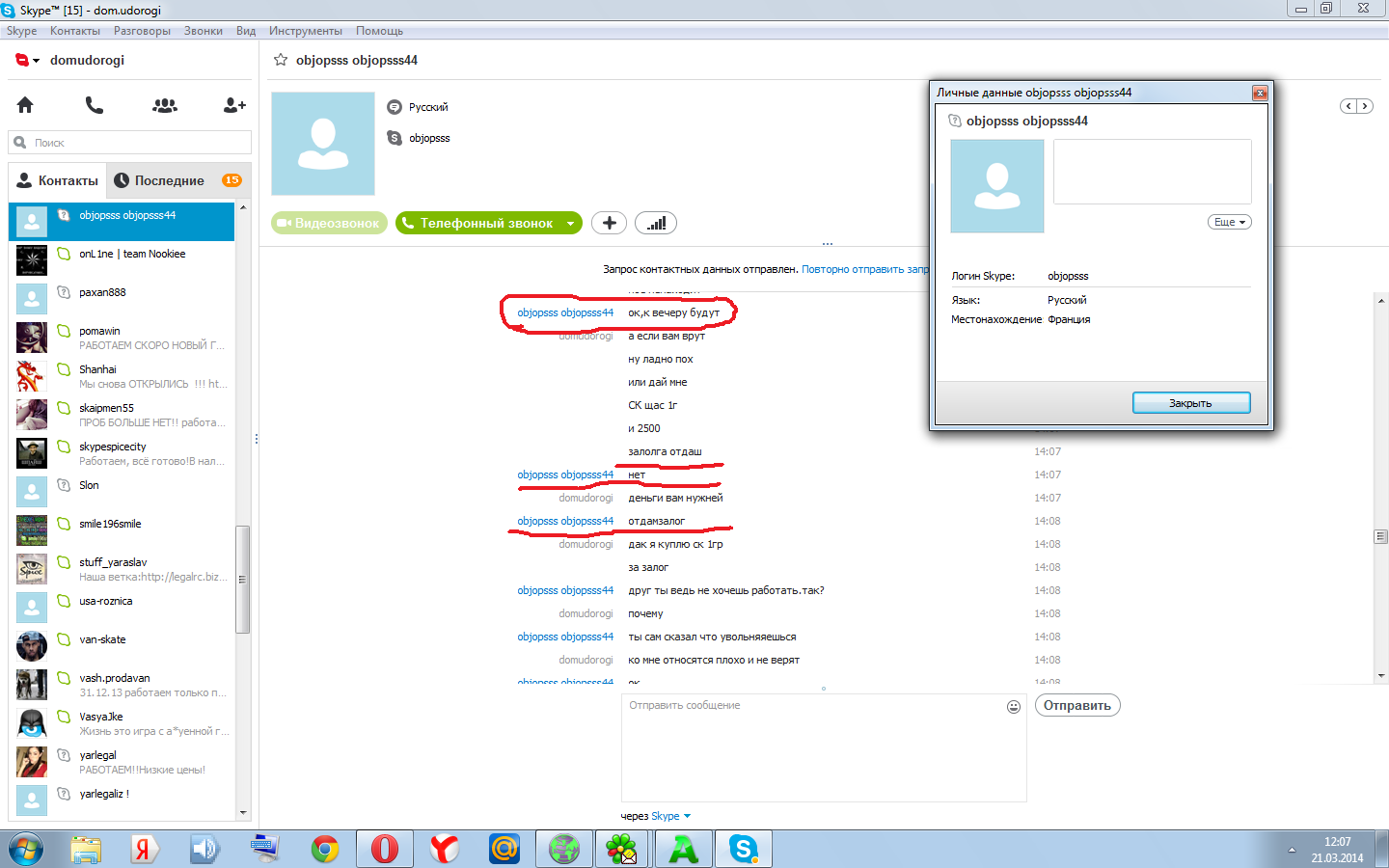
Task: Select contact pomawin
Action: (122, 338)
